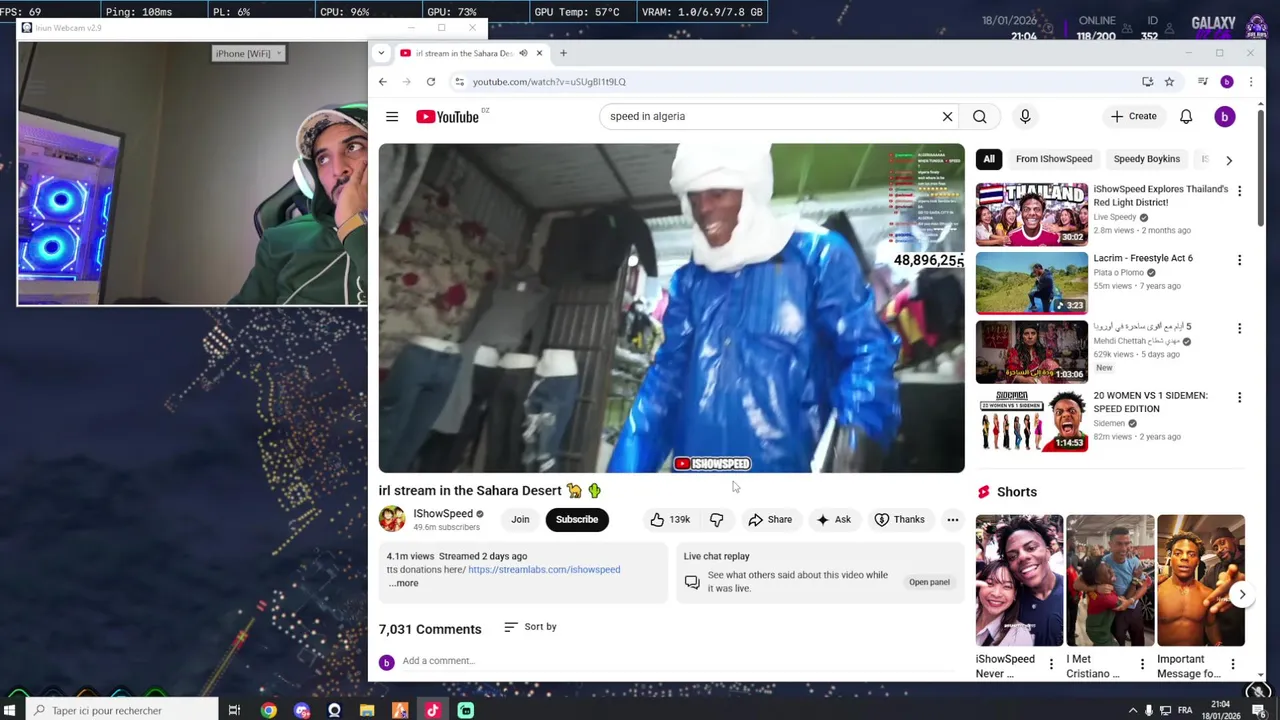
Task: Click the Chrome address bar URL
Action: 549,82
